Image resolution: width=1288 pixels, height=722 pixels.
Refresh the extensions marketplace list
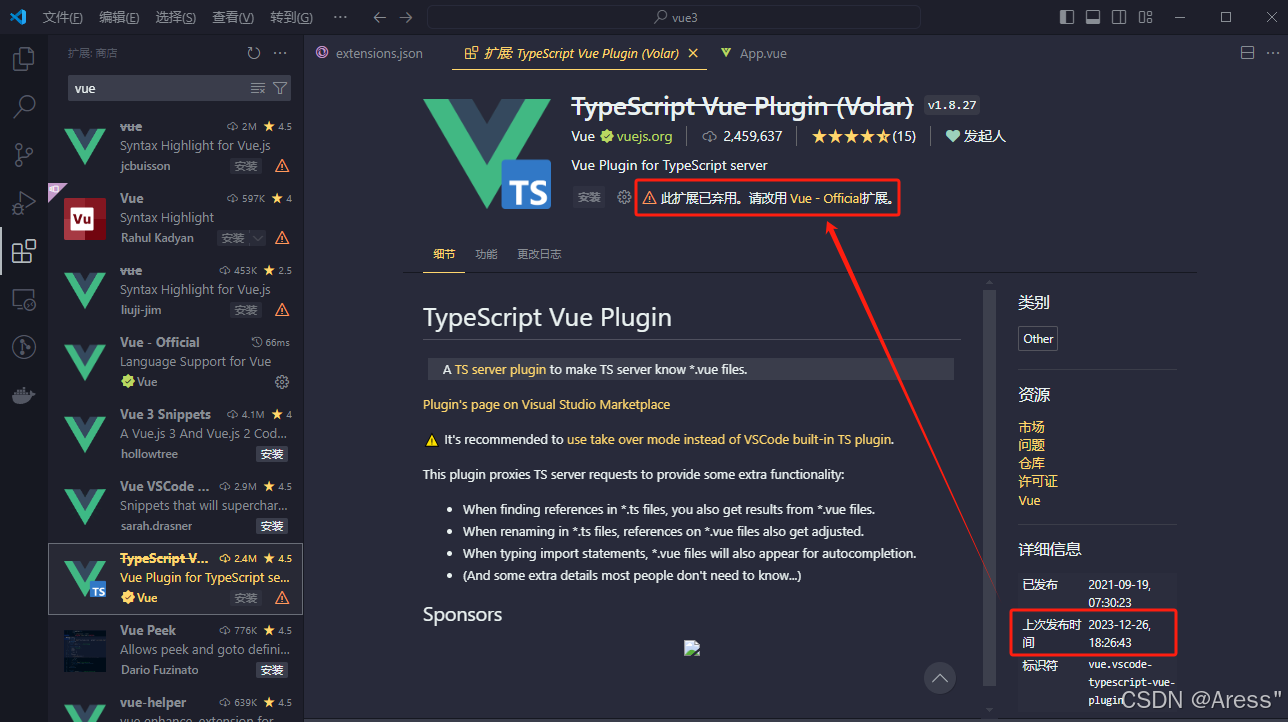254,53
